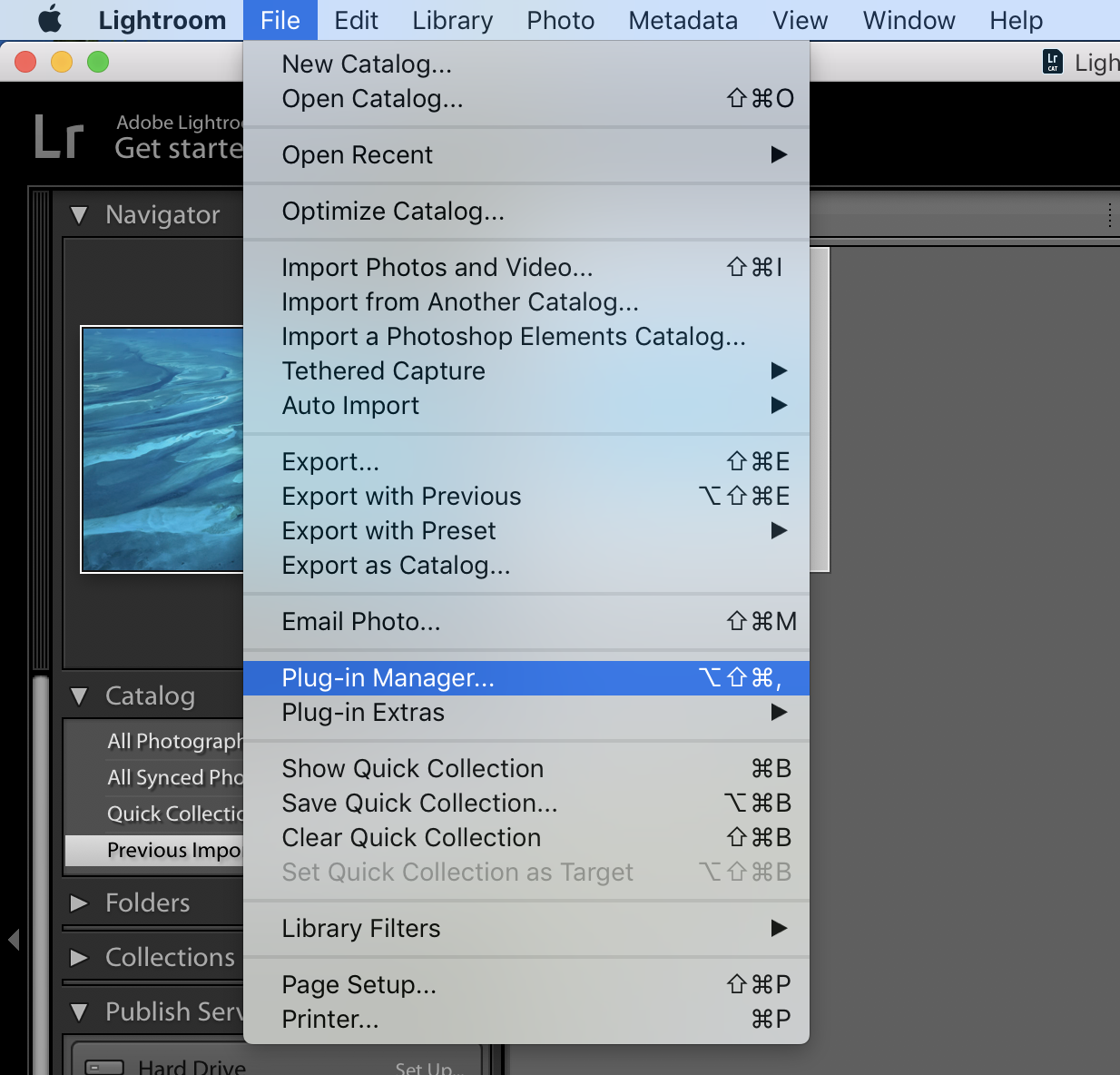Image resolution: width=1120 pixels, height=1075 pixels.
Task: Open the View menu
Action: pyautogui.click(x=800, y=20)
